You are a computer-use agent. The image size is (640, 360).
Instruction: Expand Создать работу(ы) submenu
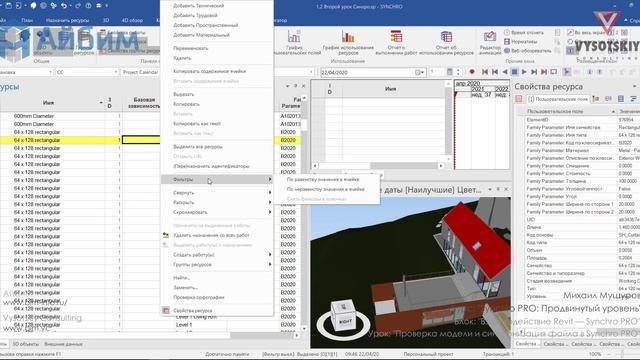pos(217,255)
